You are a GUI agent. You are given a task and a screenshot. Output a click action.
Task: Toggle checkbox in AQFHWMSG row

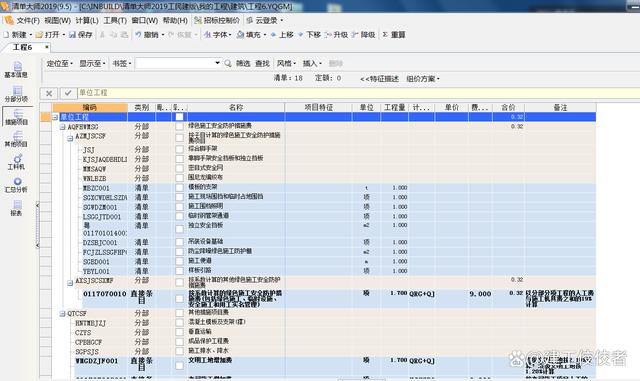click(x=179, y=127)
